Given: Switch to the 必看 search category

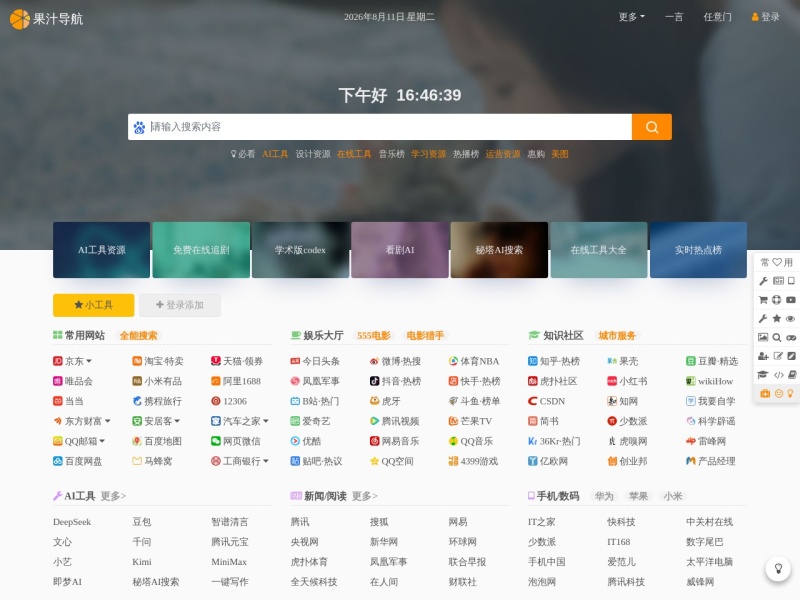Looking at the screenshot, I should 243,154.
